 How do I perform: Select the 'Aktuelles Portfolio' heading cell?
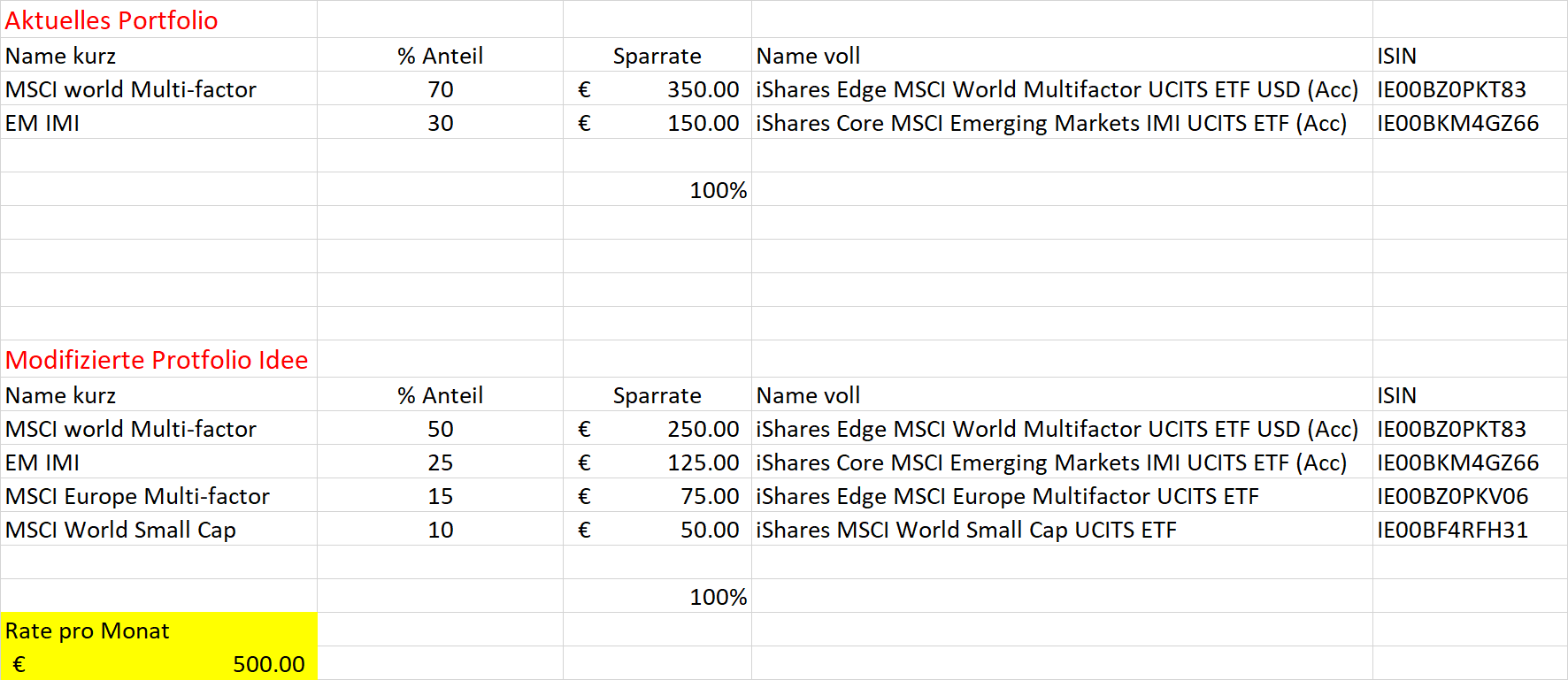tap(158, 19)
